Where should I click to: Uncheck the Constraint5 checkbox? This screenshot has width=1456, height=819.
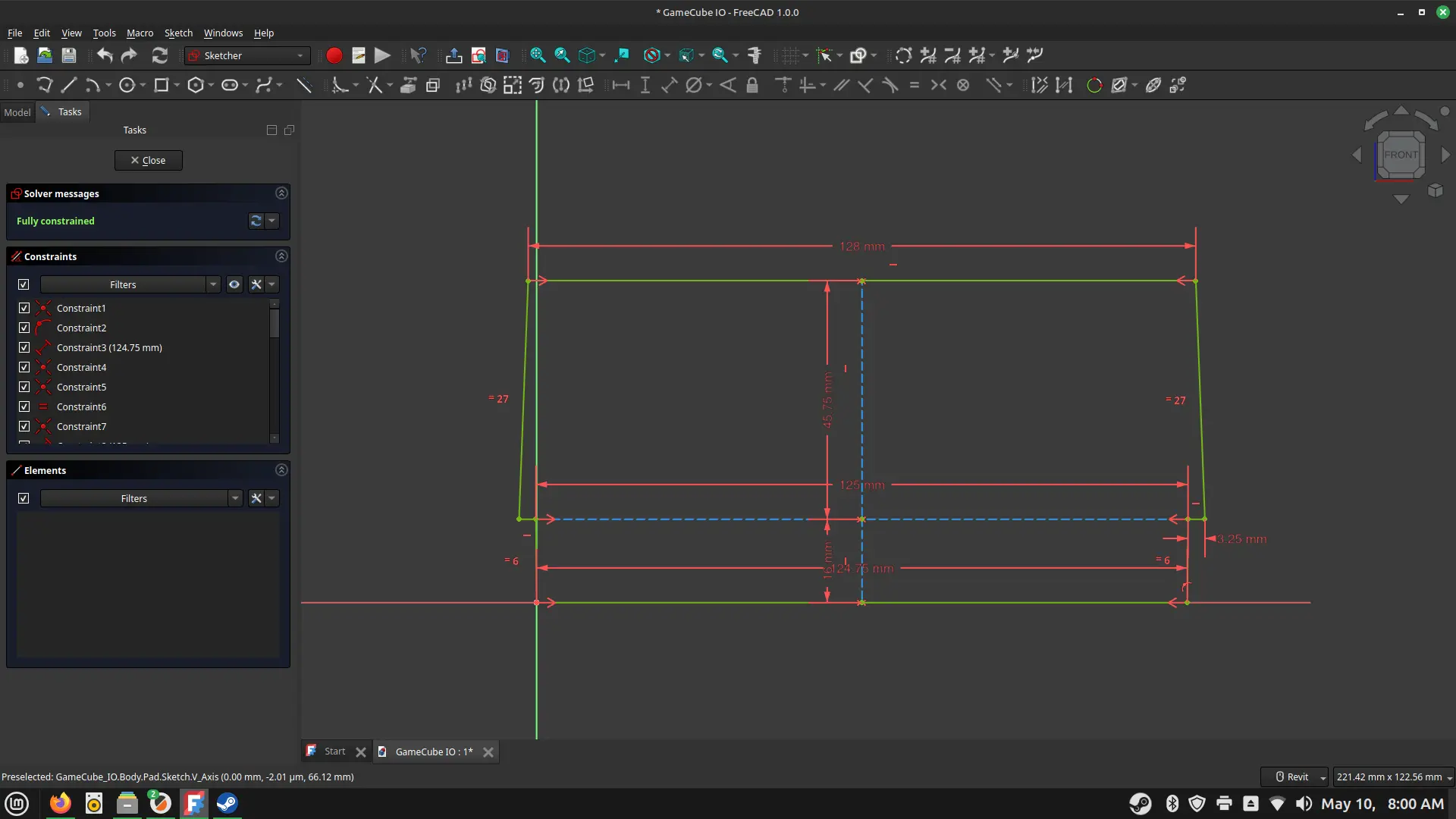pos(24,387)
